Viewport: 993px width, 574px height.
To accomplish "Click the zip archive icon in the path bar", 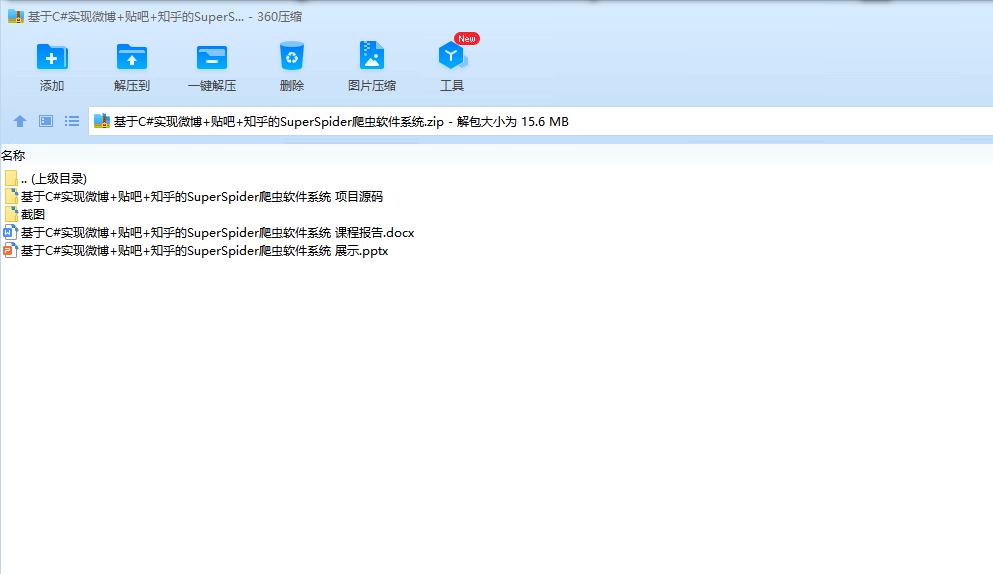I will click(102, 121).
